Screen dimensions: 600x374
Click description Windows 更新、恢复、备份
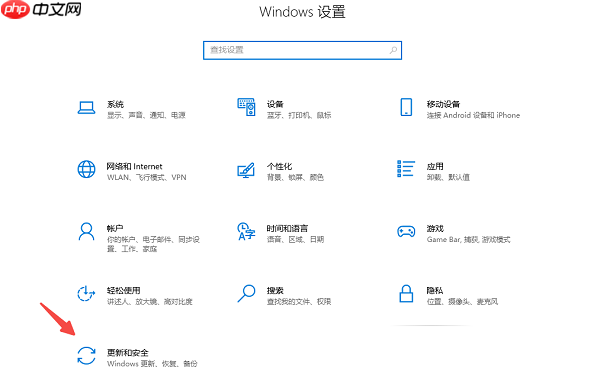tap(152, 364)
